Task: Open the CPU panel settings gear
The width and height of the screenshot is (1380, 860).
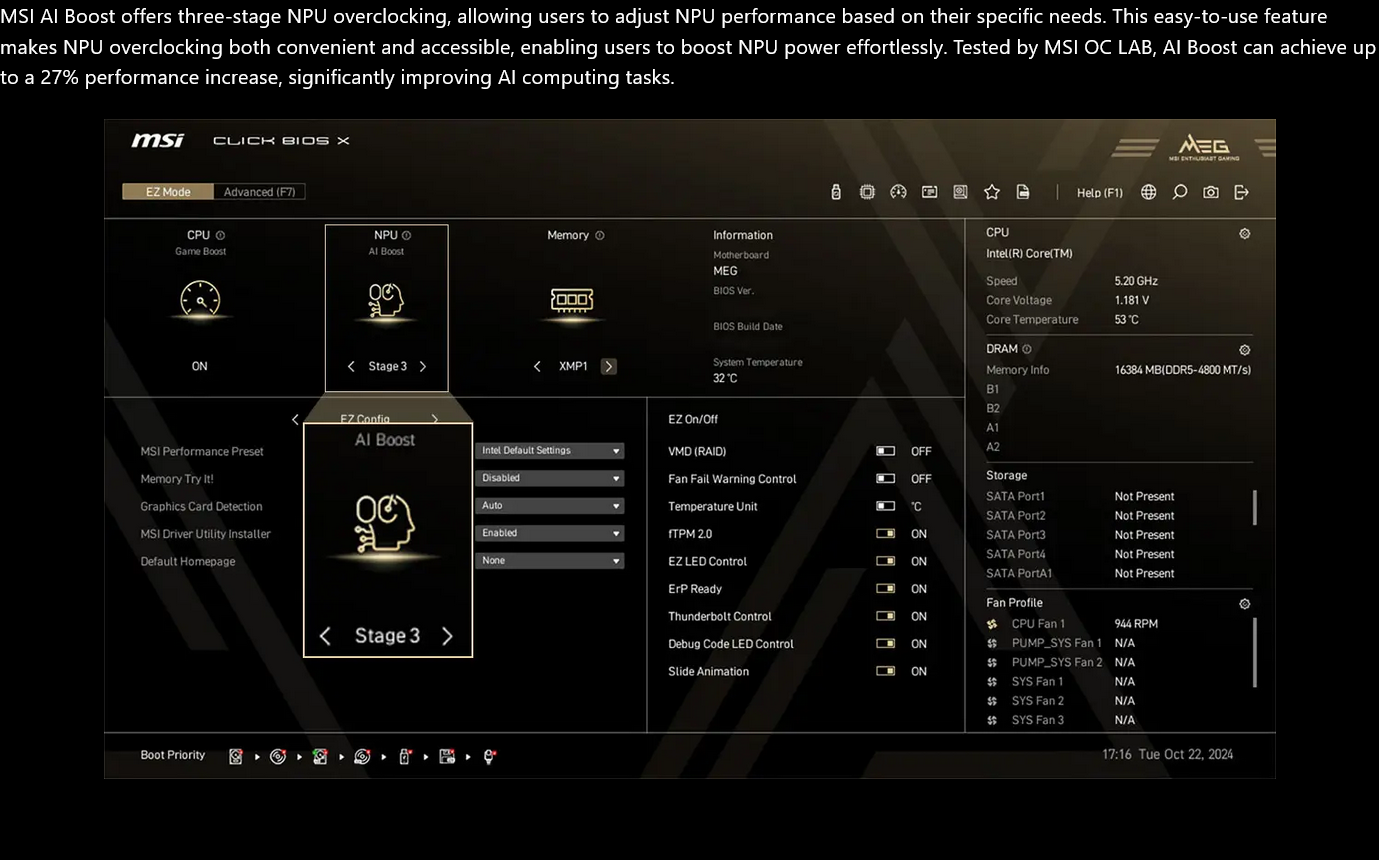Action: (x=1244, y=234)
